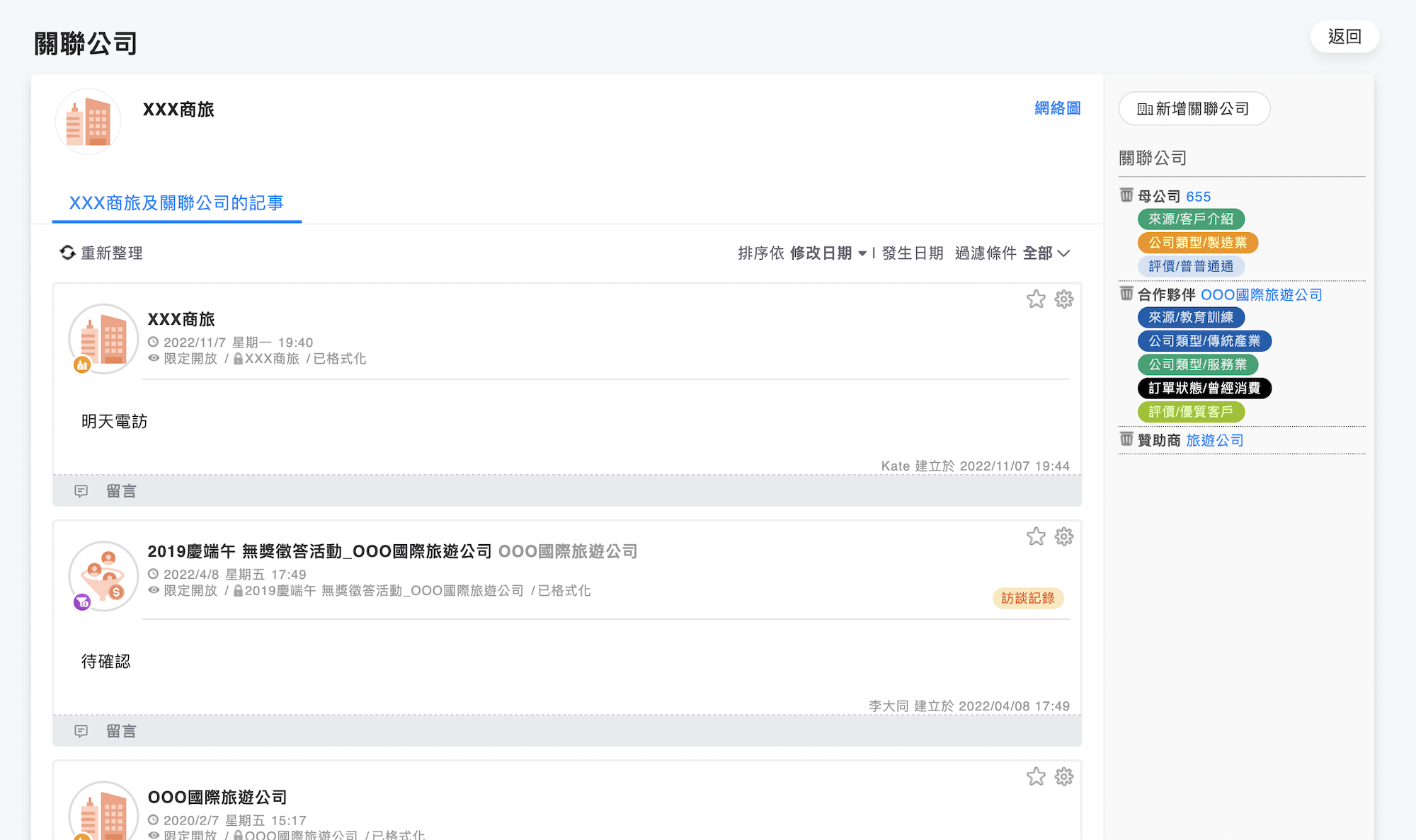Viewport: 1416px width, 840px height.
Task: Click the 來源/客戶介紹 tag
Action: (x=1191, y=219)
